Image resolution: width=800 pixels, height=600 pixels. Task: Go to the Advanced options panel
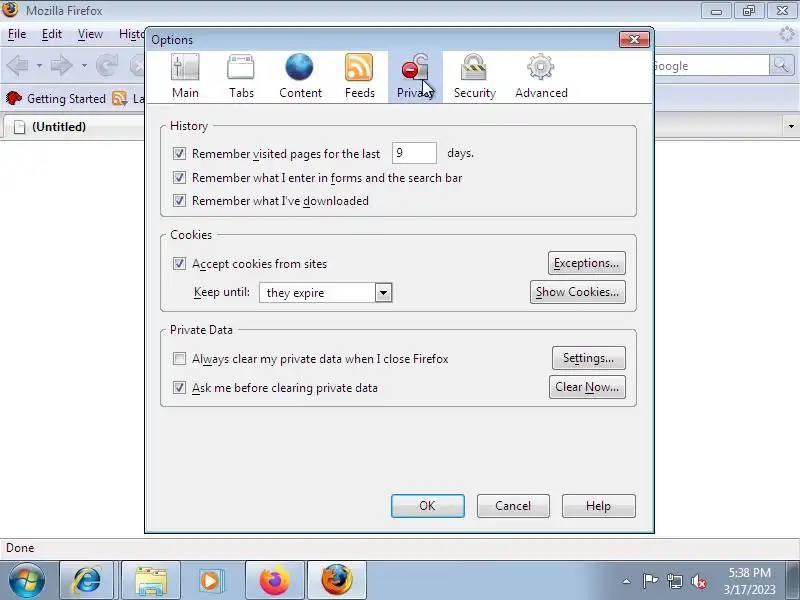tap(541, 77)
